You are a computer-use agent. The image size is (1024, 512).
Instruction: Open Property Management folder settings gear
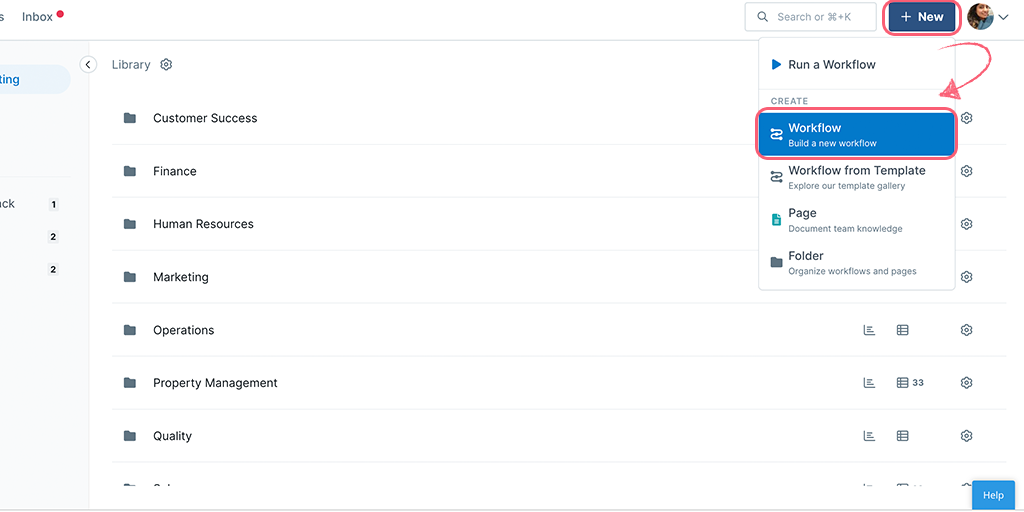[x=966, y=383]
